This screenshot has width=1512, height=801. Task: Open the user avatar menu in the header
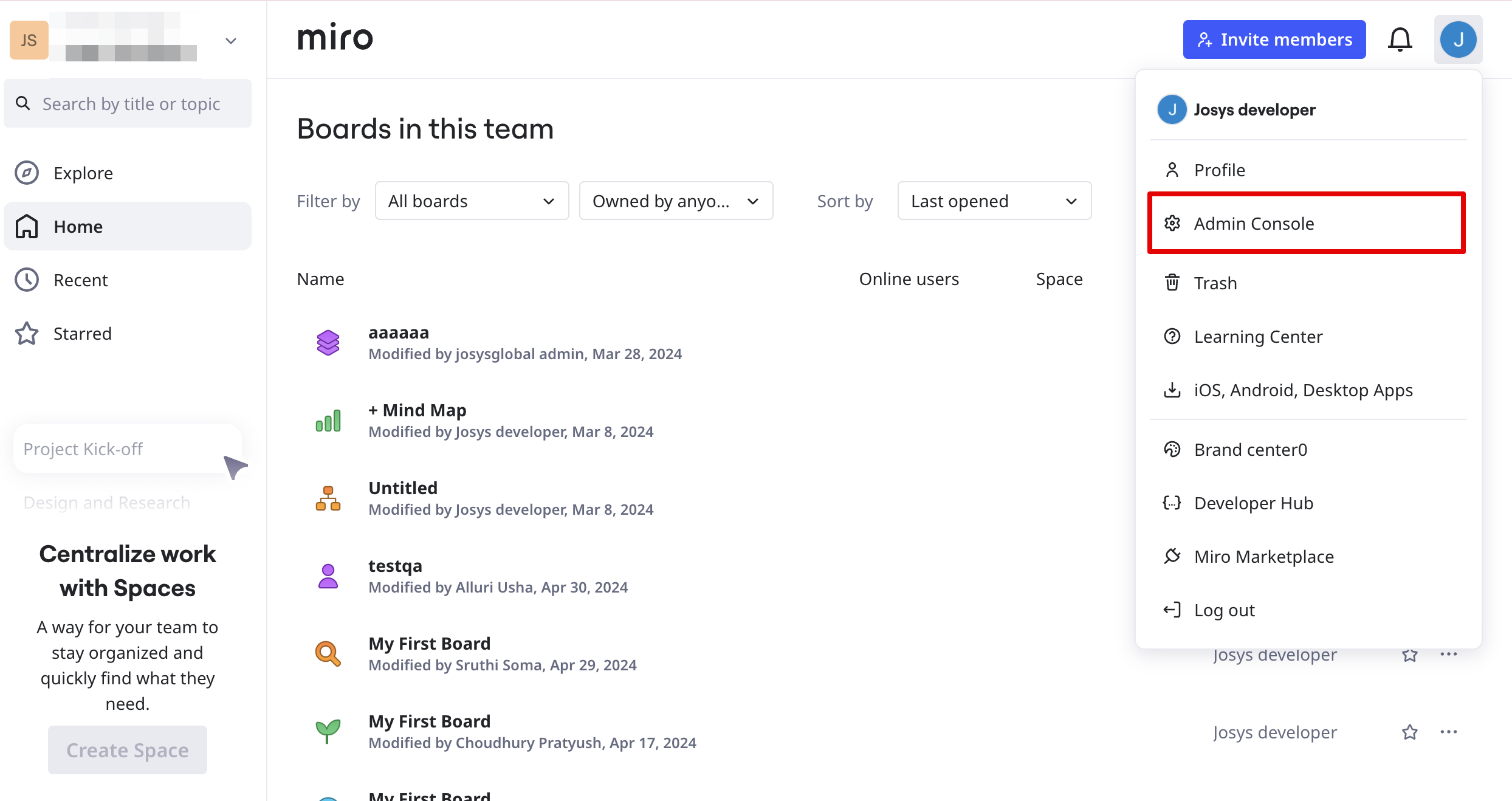1458,40
